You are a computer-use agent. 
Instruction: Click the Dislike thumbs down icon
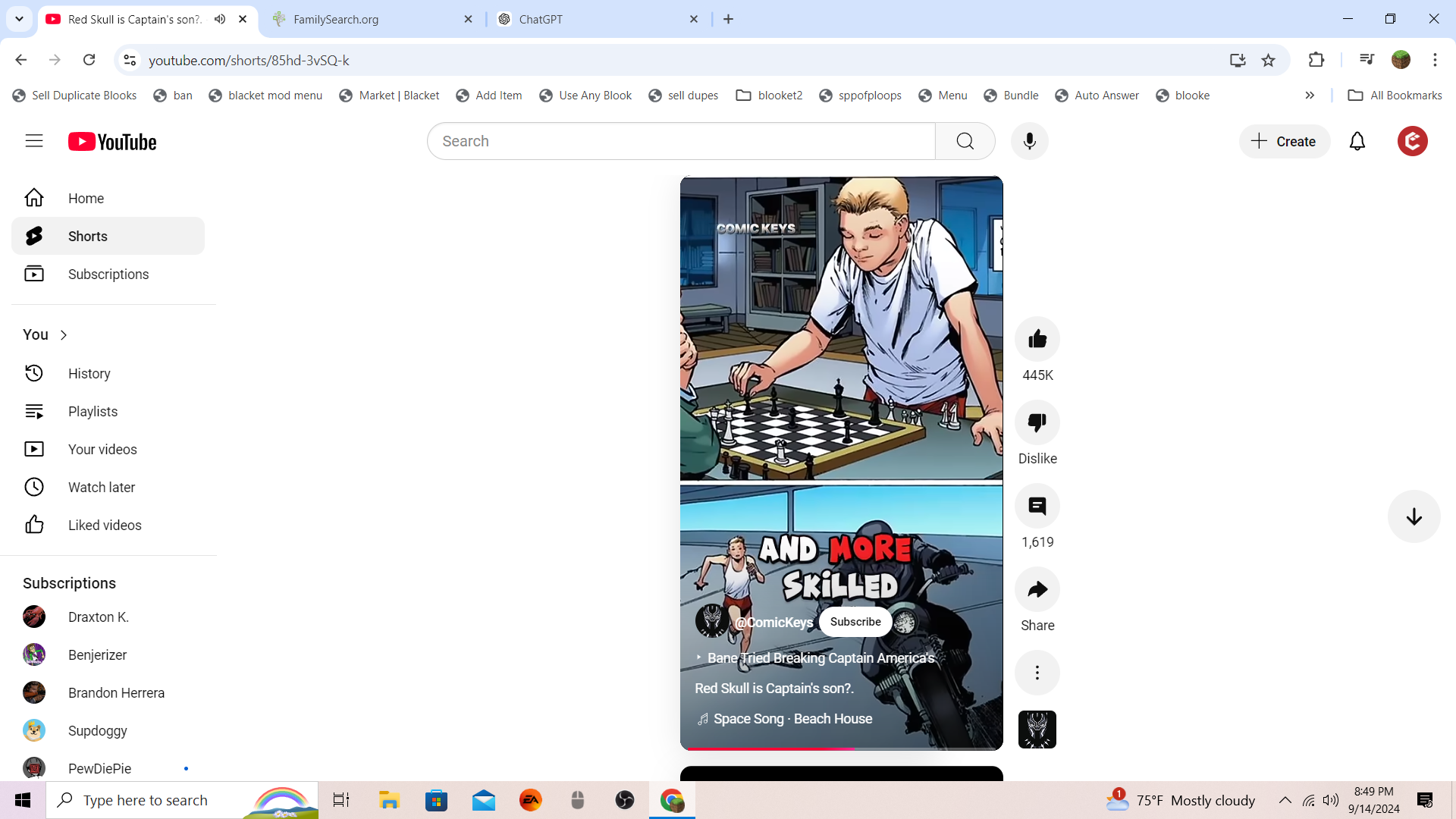coord(1037,422)
